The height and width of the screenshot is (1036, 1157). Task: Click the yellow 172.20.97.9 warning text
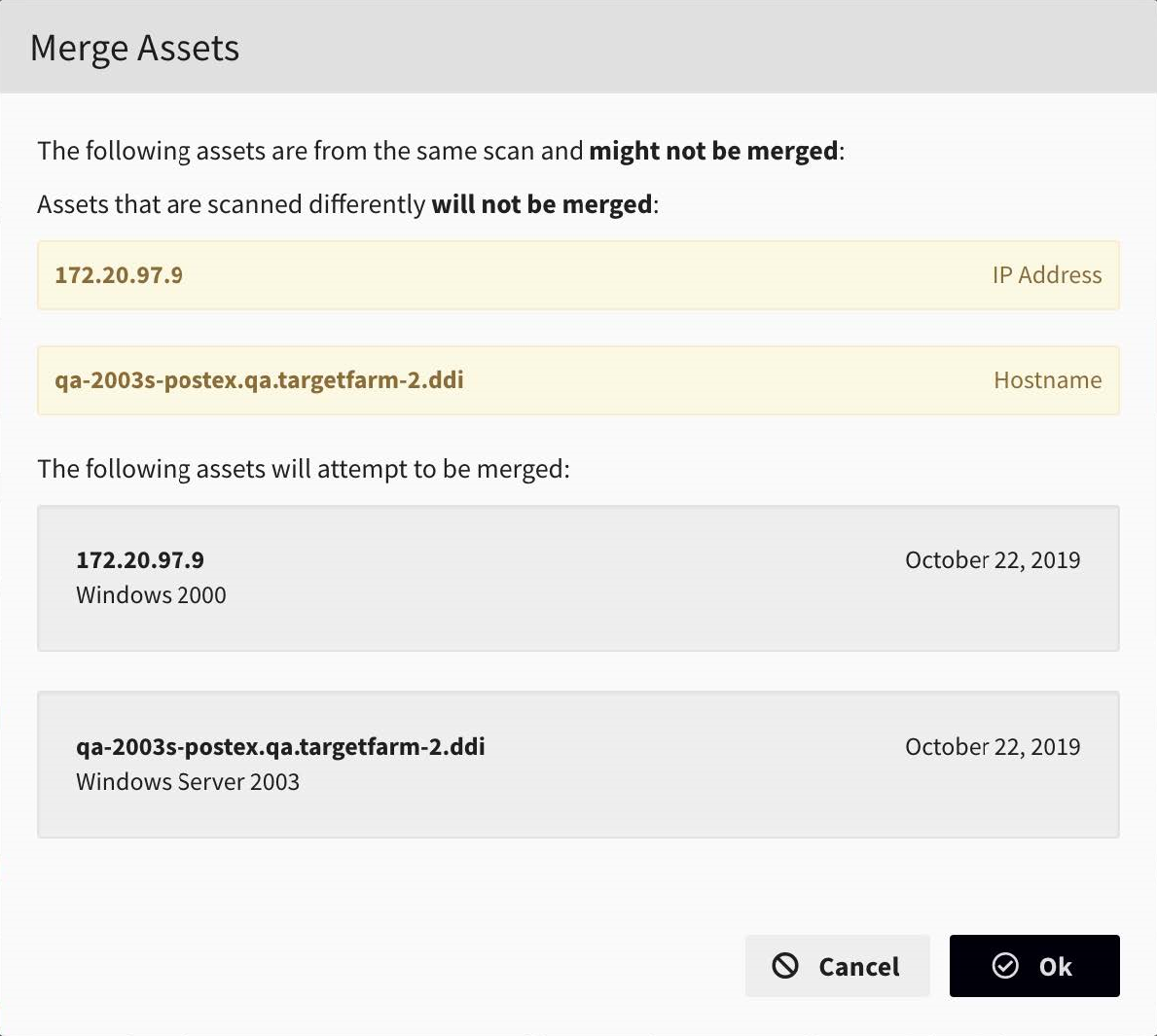click(119, 275)
